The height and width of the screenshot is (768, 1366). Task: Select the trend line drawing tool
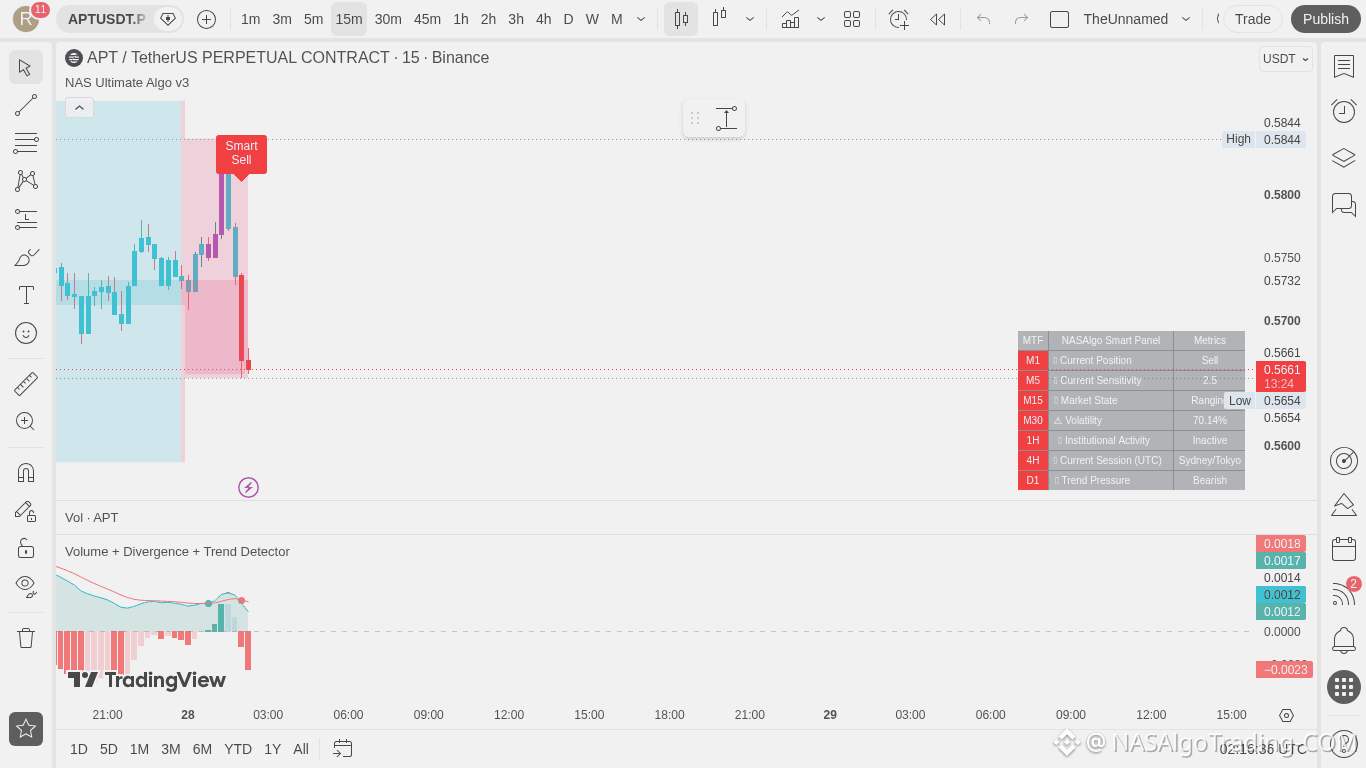[x=26, y=105]
